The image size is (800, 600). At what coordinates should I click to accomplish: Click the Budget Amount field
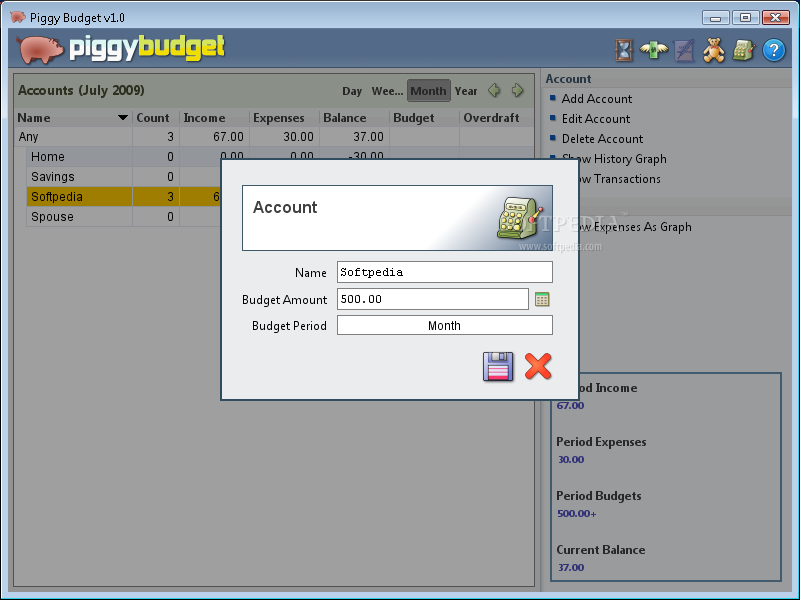tap(433, 299)
